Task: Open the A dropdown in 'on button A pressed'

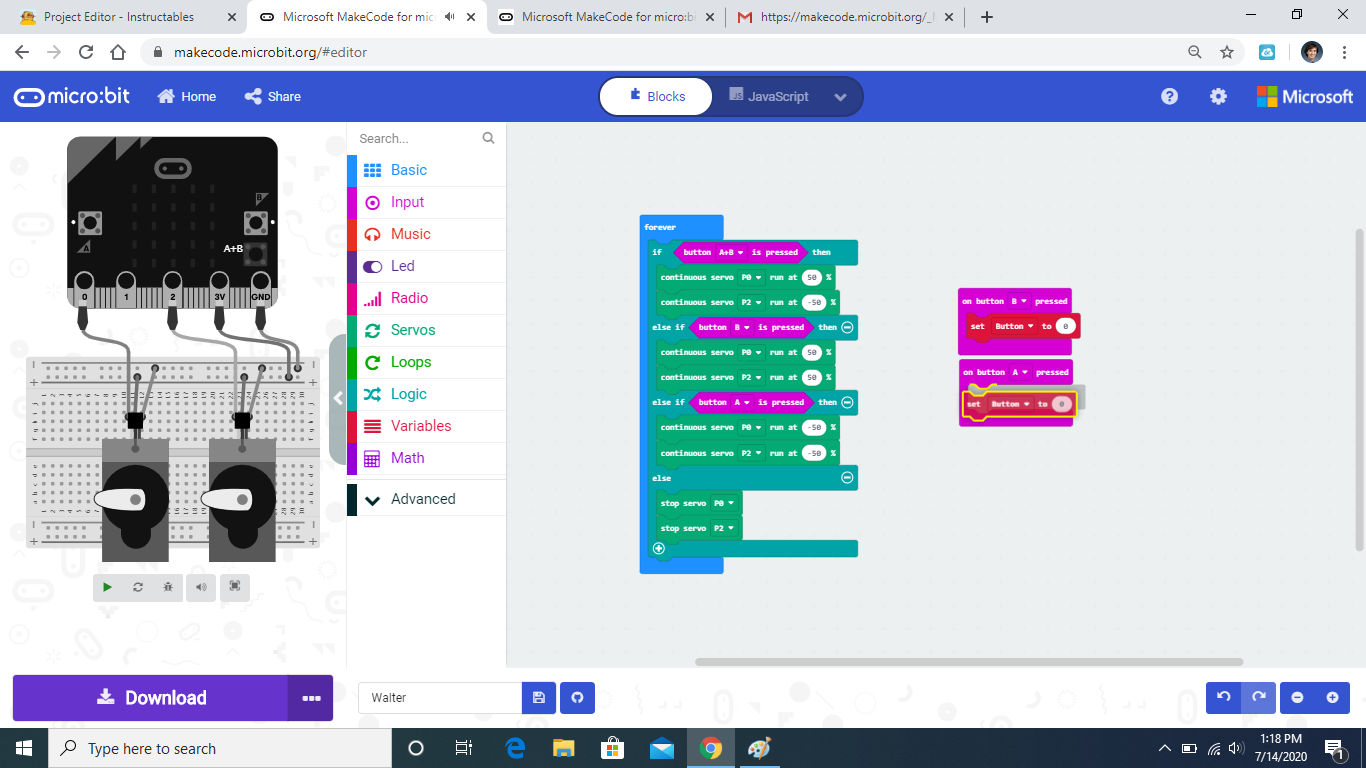Action: (x=1019, y=372)
